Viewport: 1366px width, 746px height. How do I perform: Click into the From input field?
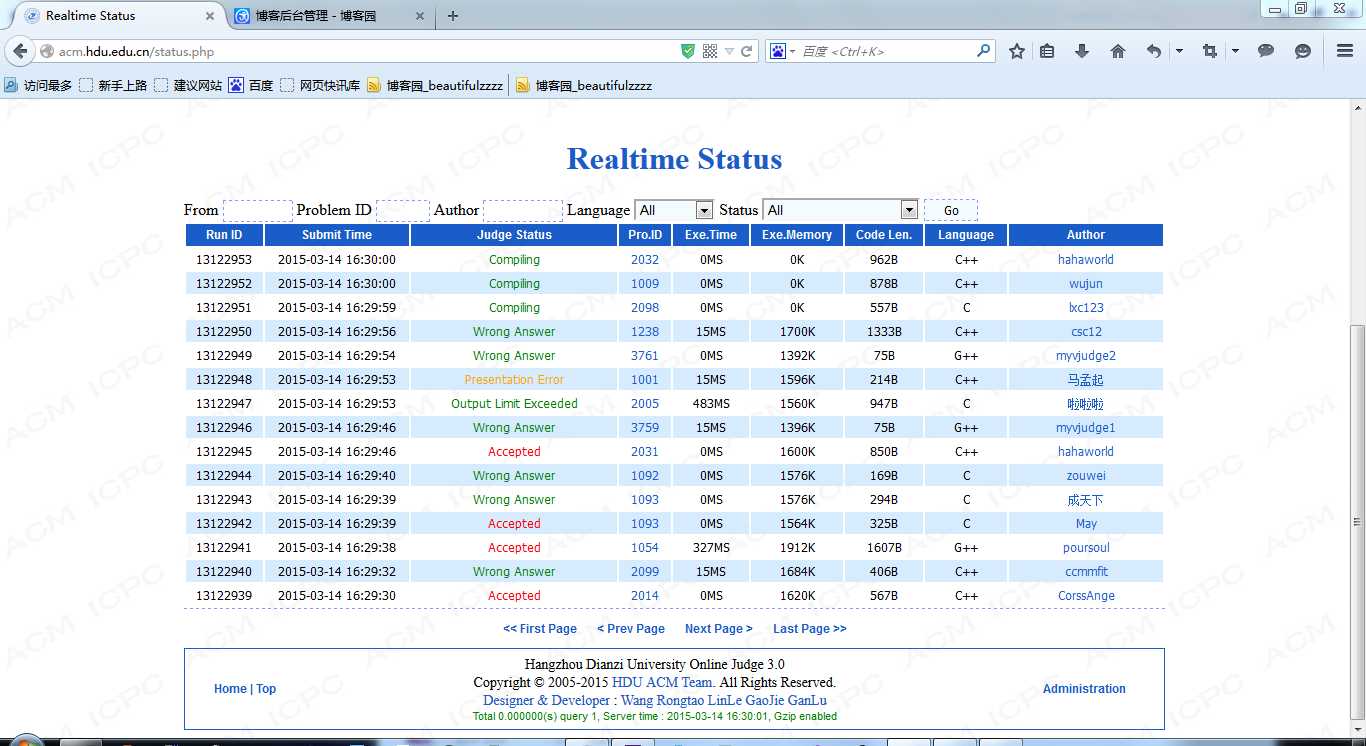(257, 210)
